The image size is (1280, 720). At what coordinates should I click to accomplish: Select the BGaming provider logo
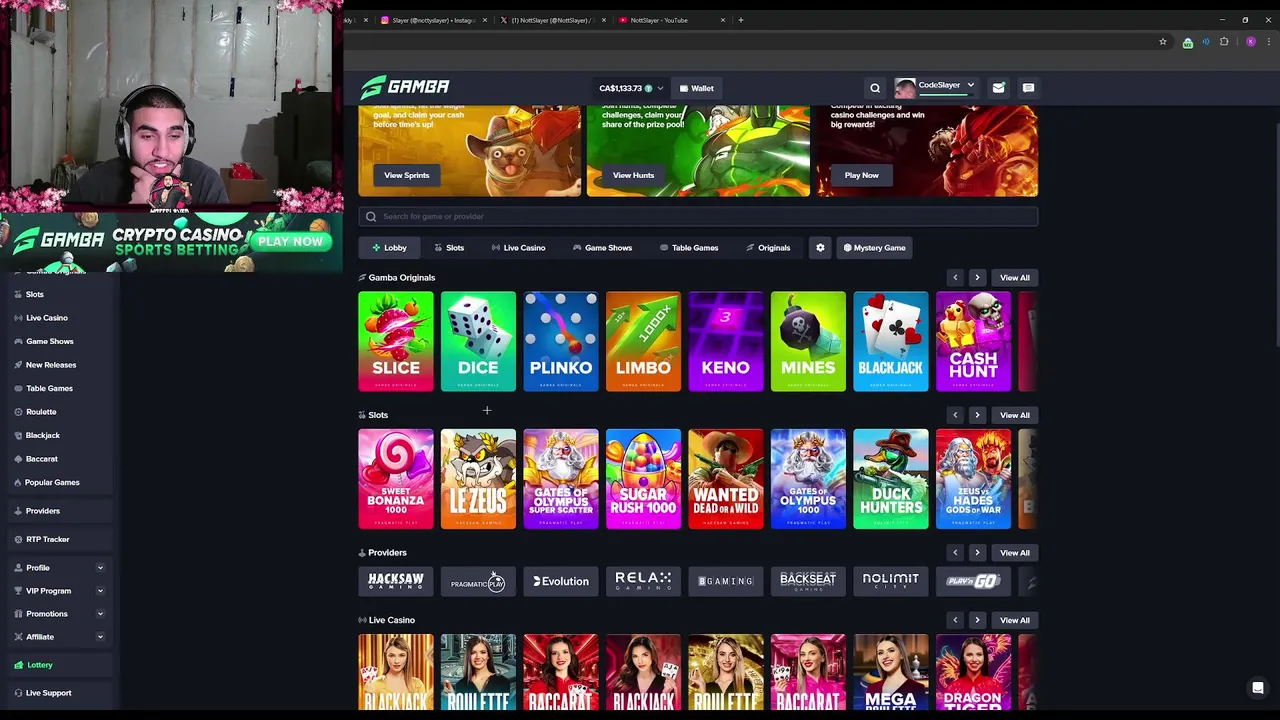[x=726, y=581]
